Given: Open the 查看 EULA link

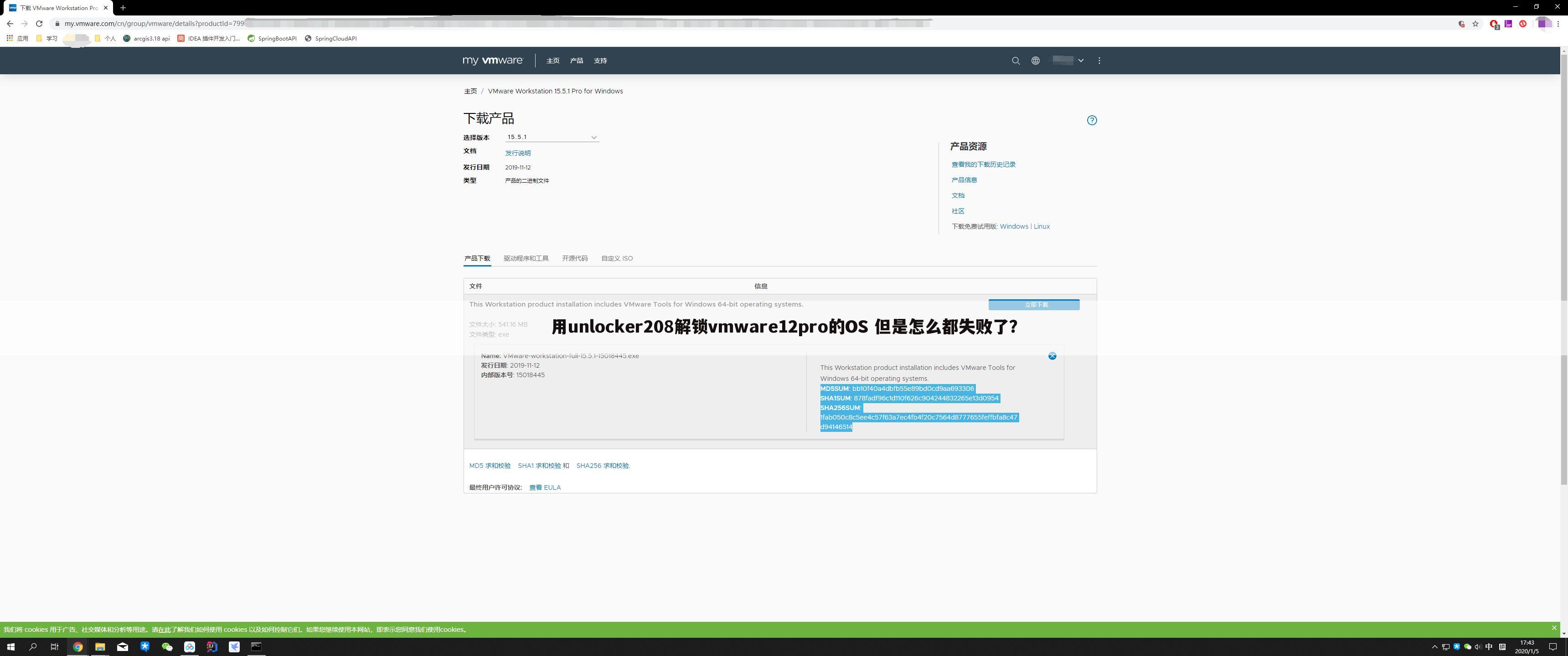Looking at the screenshot, I should pyautogui.click(x=545, y=487).
